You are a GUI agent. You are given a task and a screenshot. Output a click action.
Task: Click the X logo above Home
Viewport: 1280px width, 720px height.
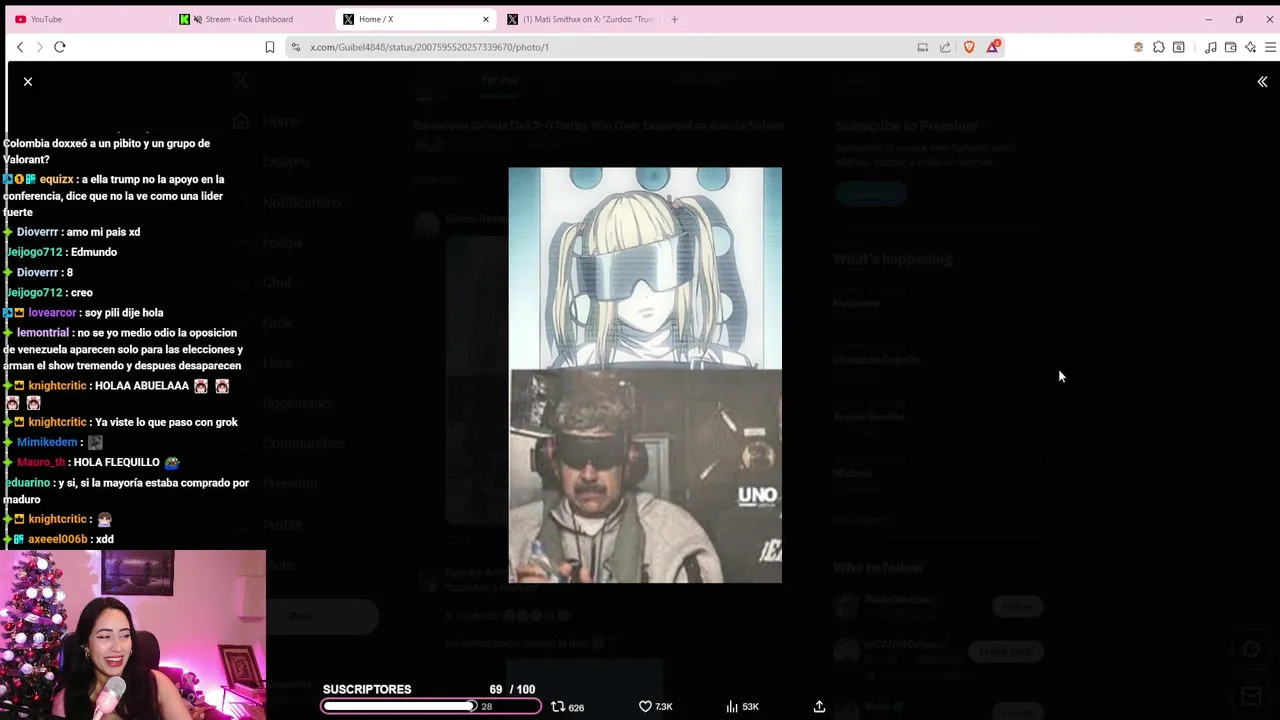point(241,82)
